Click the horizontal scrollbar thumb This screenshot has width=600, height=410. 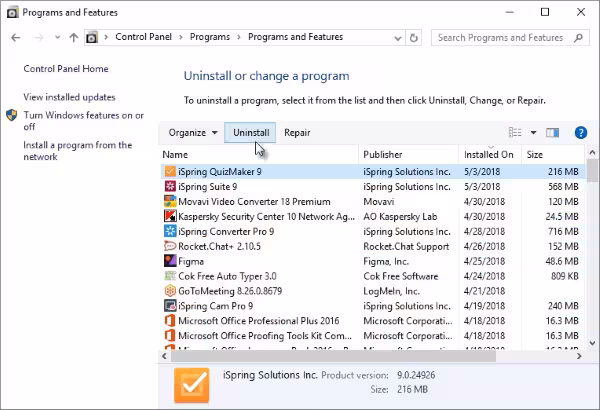coord(333,356)
